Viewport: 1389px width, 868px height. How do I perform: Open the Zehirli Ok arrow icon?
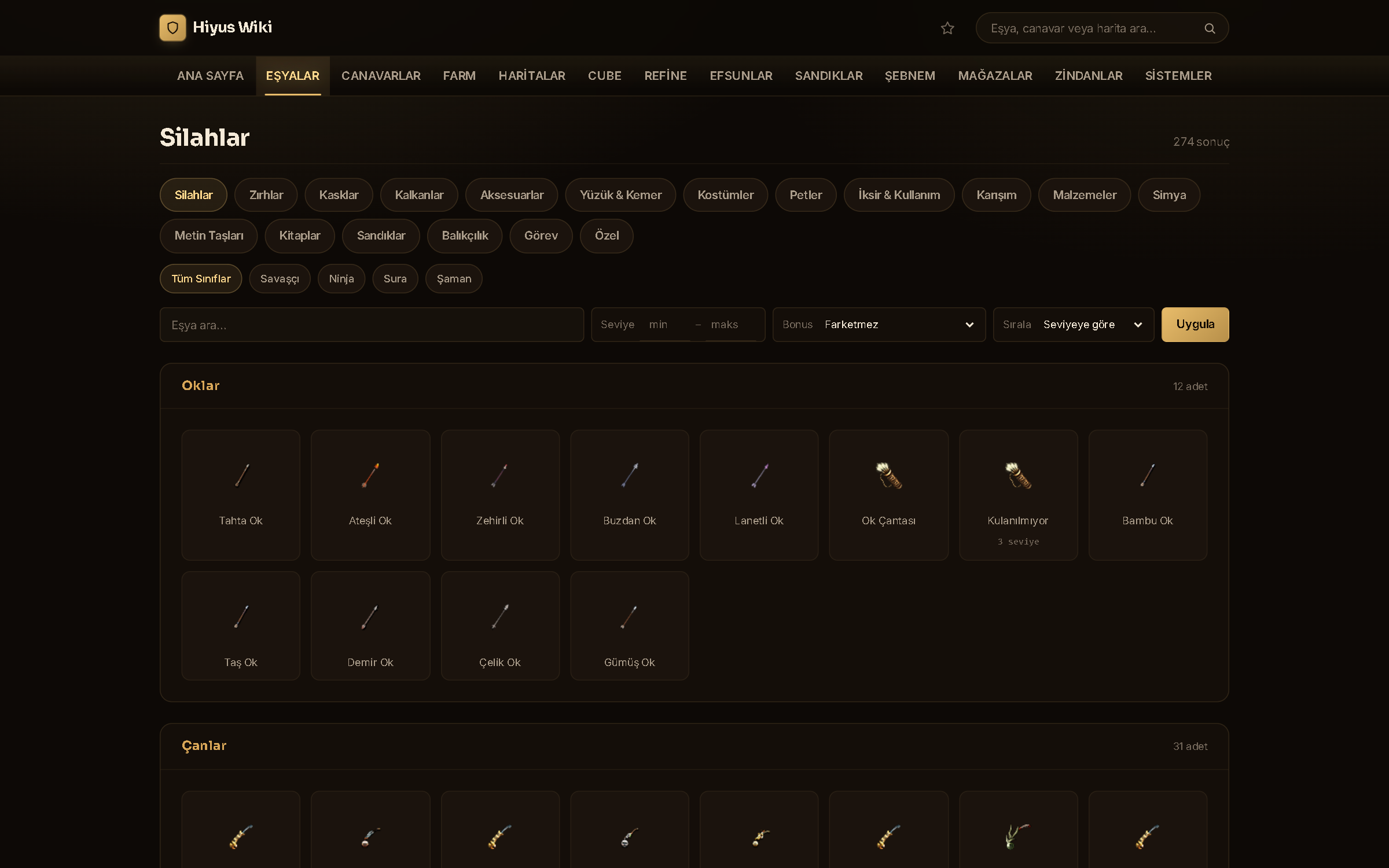500,476
